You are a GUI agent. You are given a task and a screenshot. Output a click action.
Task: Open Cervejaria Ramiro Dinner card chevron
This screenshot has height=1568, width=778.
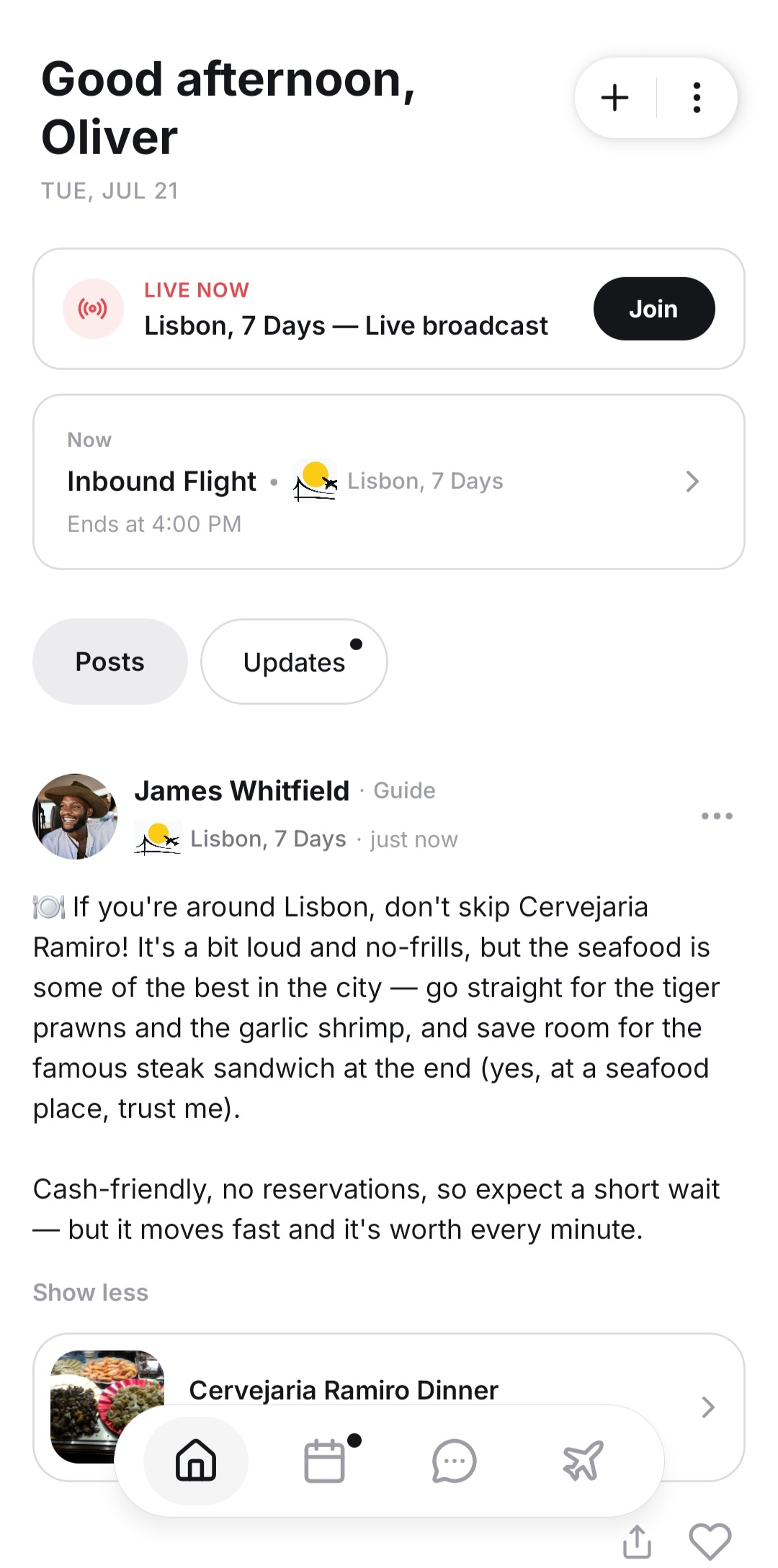point(708,1407)
